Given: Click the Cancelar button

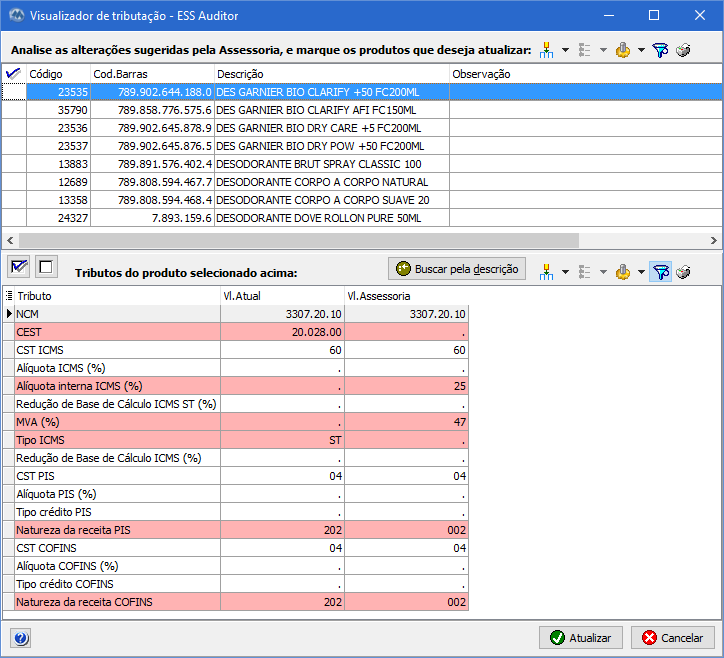Looking at the screenshot, I should (x=672, y=638).
